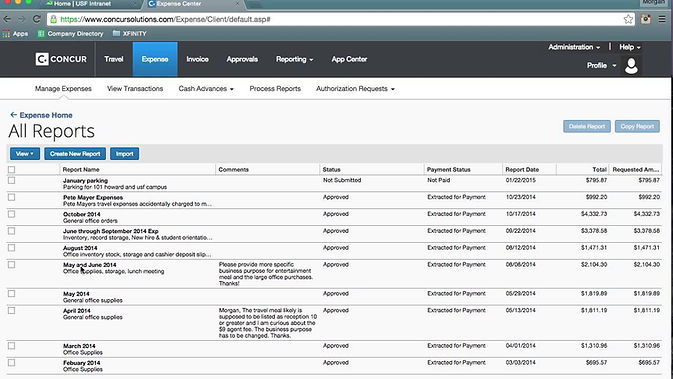Viewport: 673px width, 379px height.
Task: Switch to Process Reports sub-tab
Action: click(x=275, y=89)
